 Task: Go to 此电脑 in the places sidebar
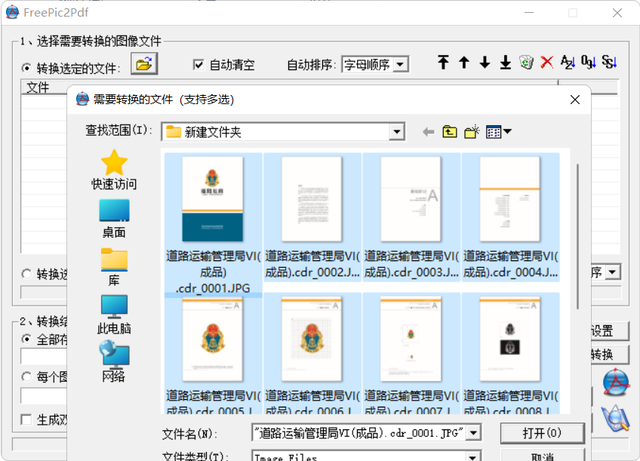(x=114, y=314)
